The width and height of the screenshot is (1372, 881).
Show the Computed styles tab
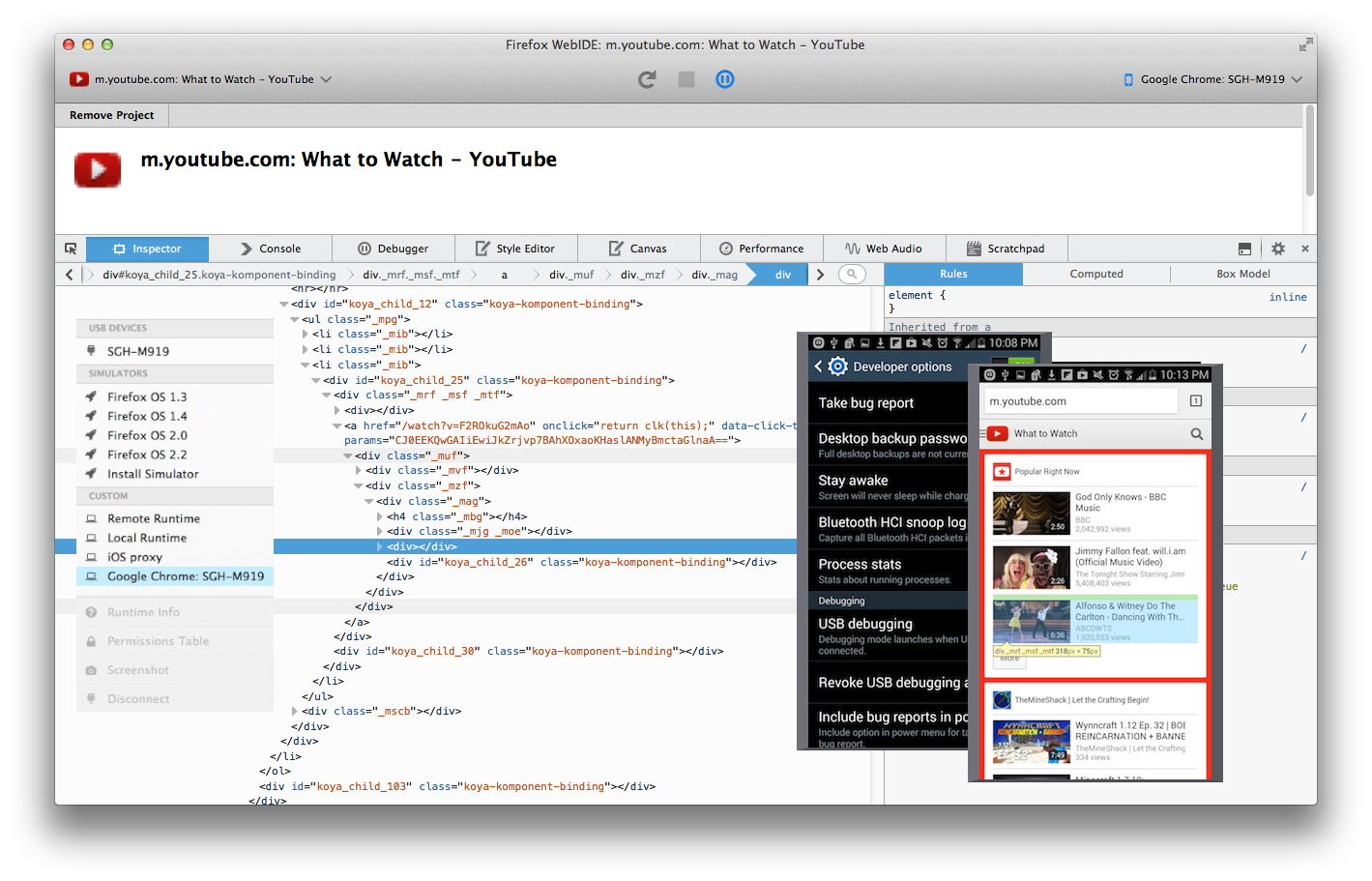(1096, 274)
